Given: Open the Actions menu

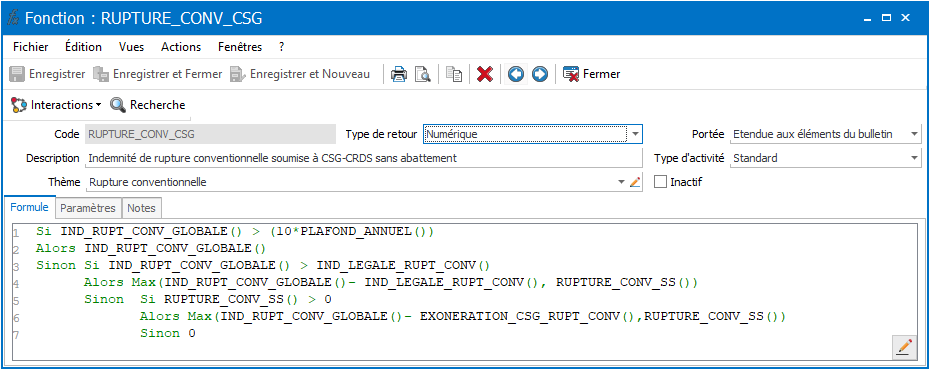Looking at the screenshot, I should coord(181,47).
